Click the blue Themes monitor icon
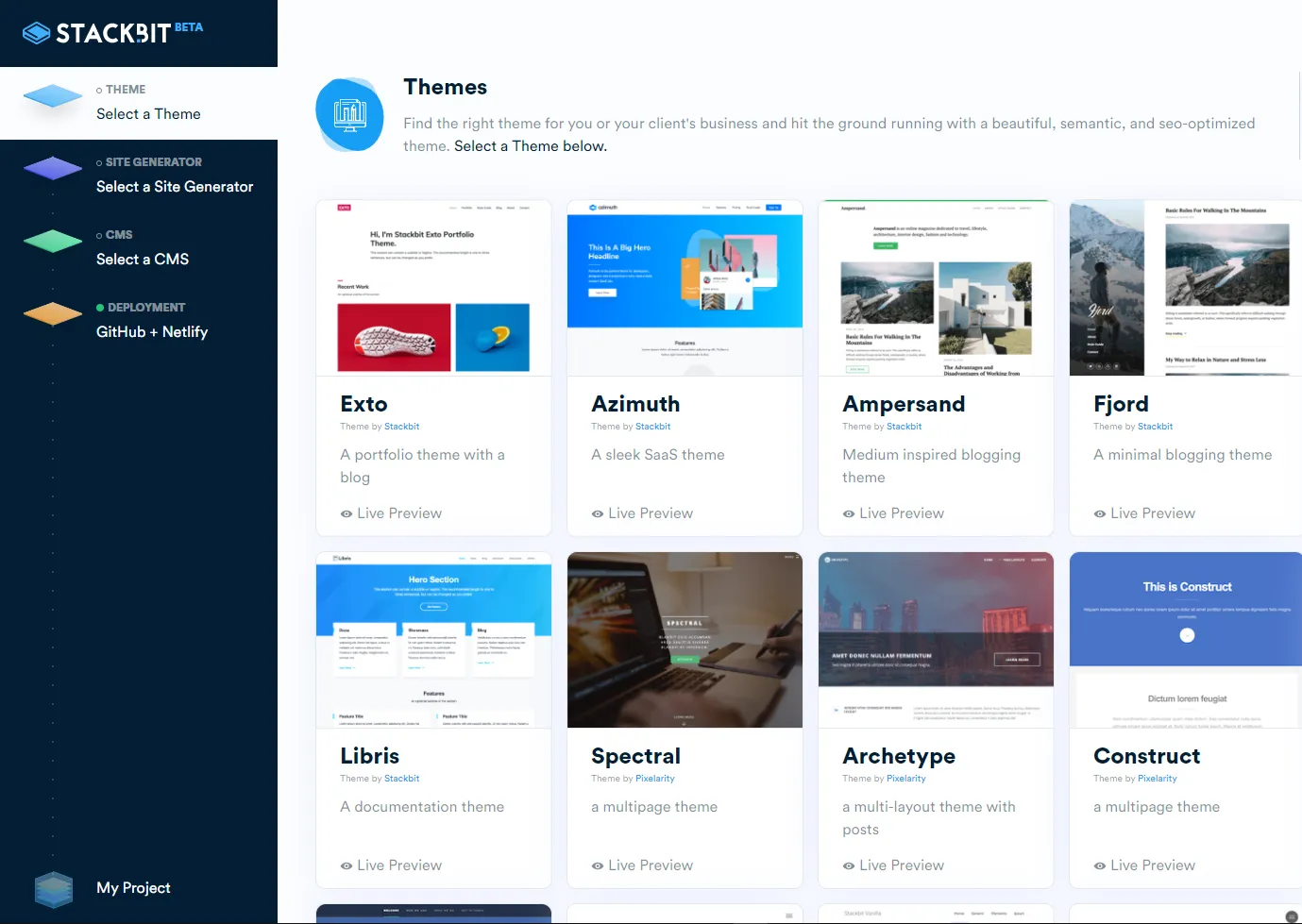The width and height of the screenshot is (1302, 924). pos(349,114)
